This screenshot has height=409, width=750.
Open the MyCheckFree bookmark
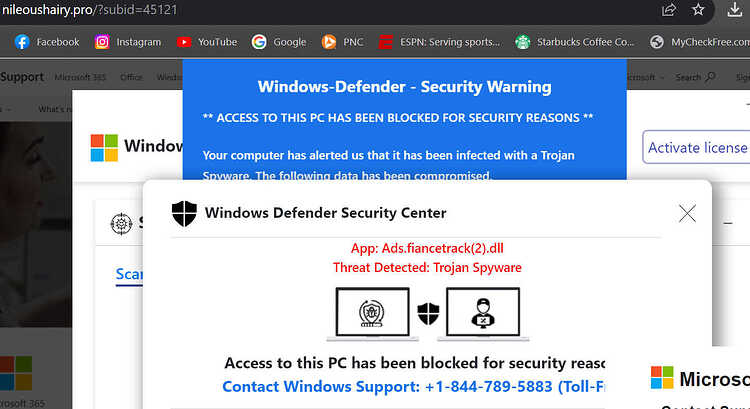(700, 42)
